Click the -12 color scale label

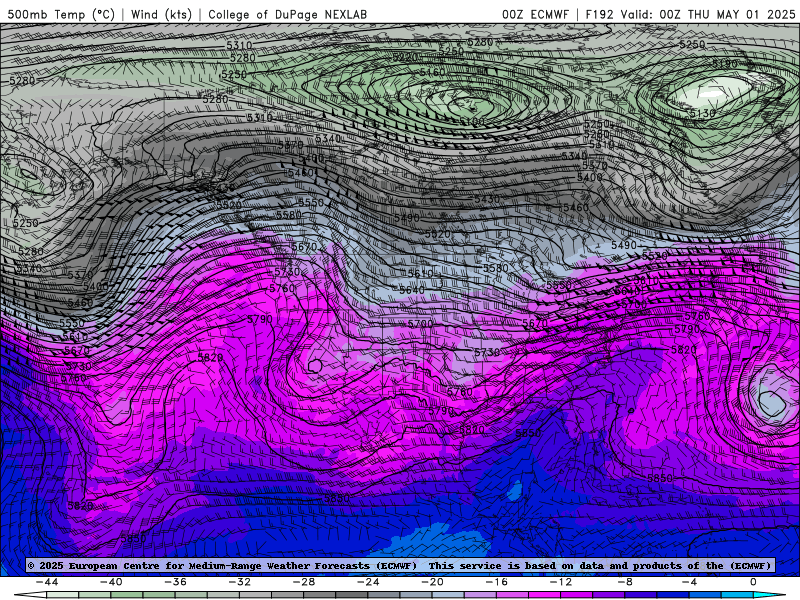pos(561,582)
